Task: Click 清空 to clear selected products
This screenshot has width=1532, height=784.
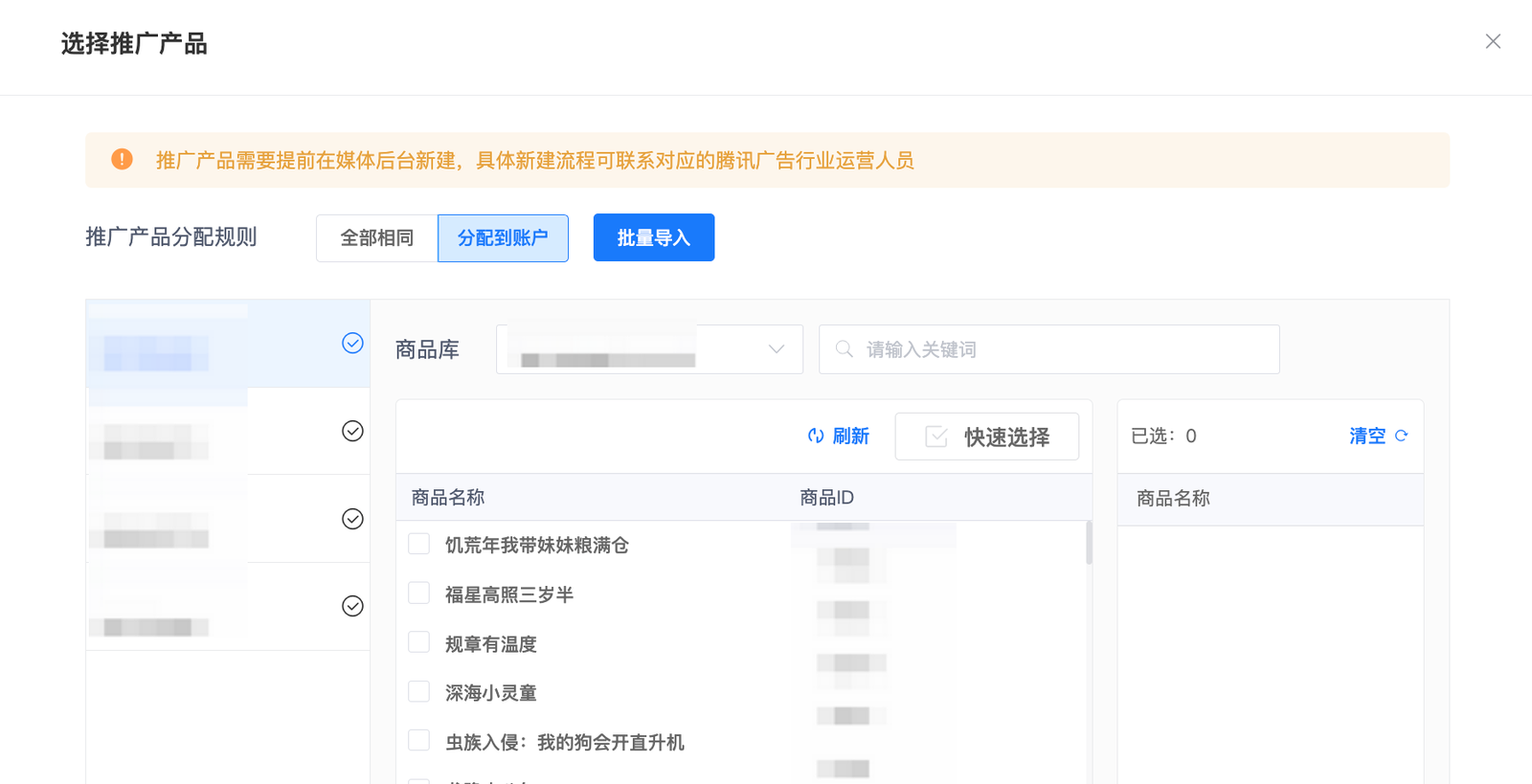Action: [1367, 437]
